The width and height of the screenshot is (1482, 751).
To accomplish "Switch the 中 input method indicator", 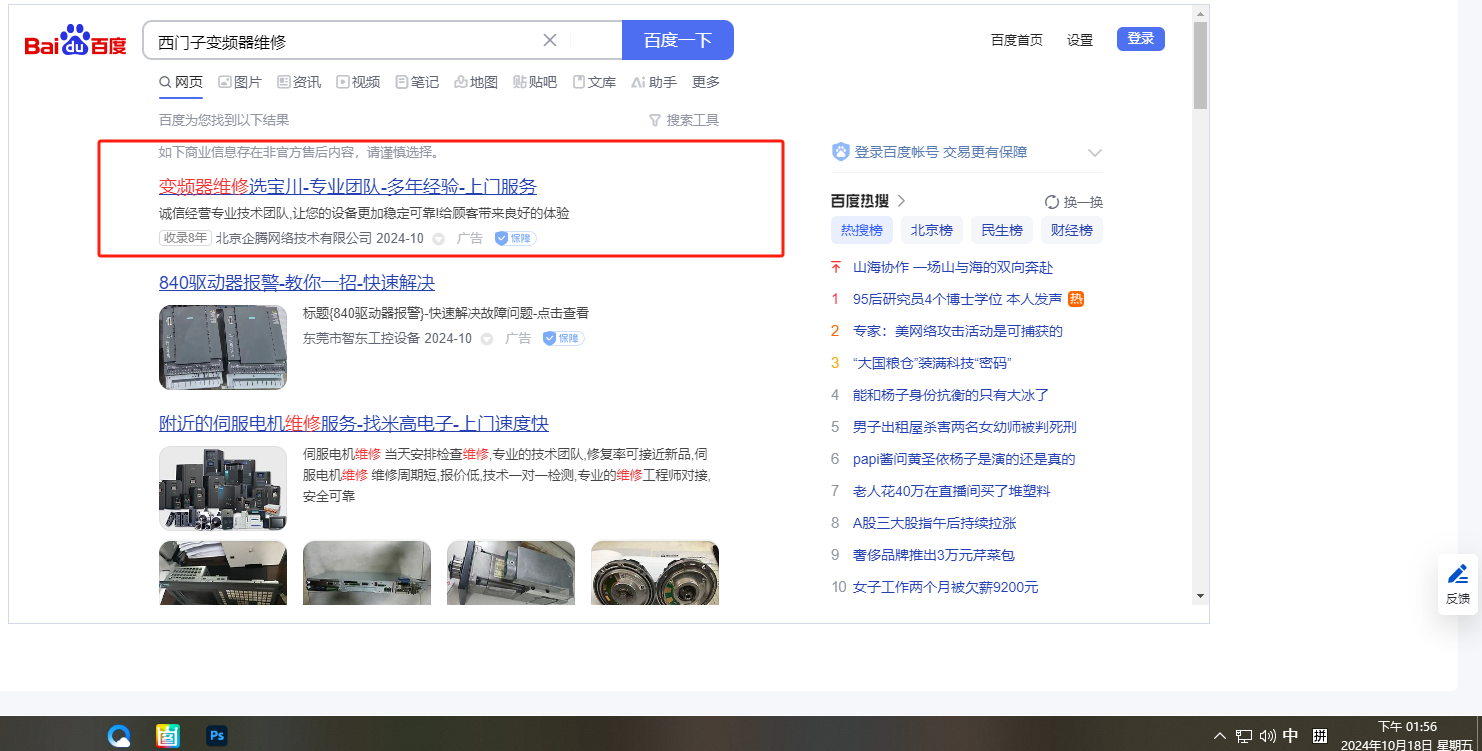I will [x=1291, y=736].
